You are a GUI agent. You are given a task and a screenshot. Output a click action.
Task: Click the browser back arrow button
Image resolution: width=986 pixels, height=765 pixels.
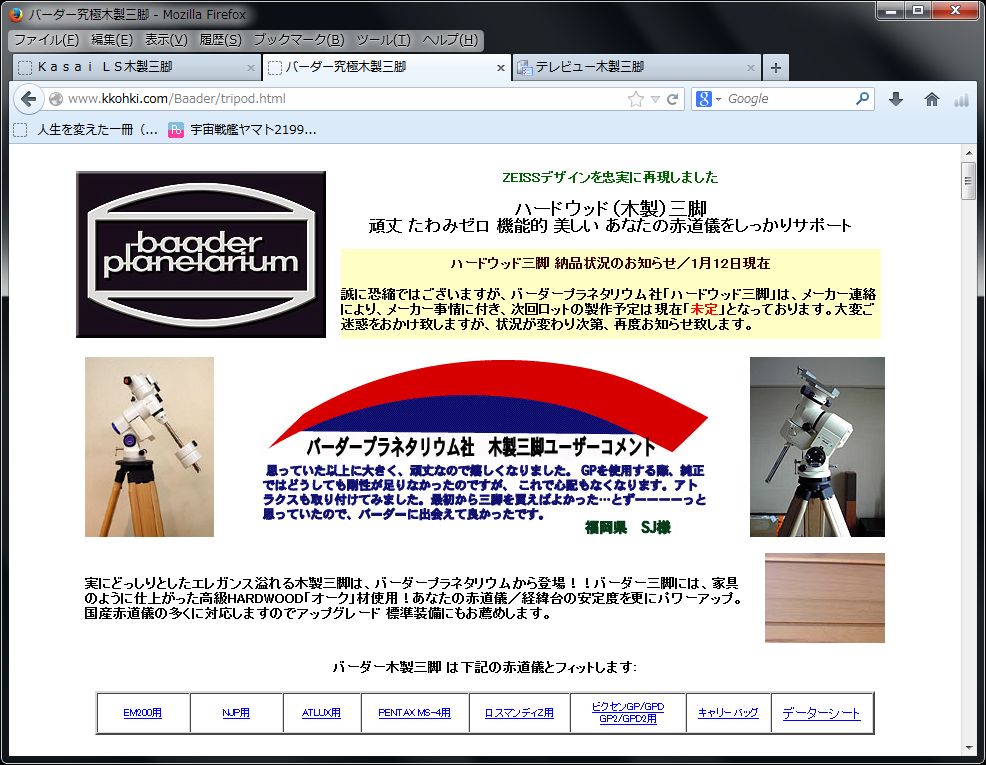(28, 99)
